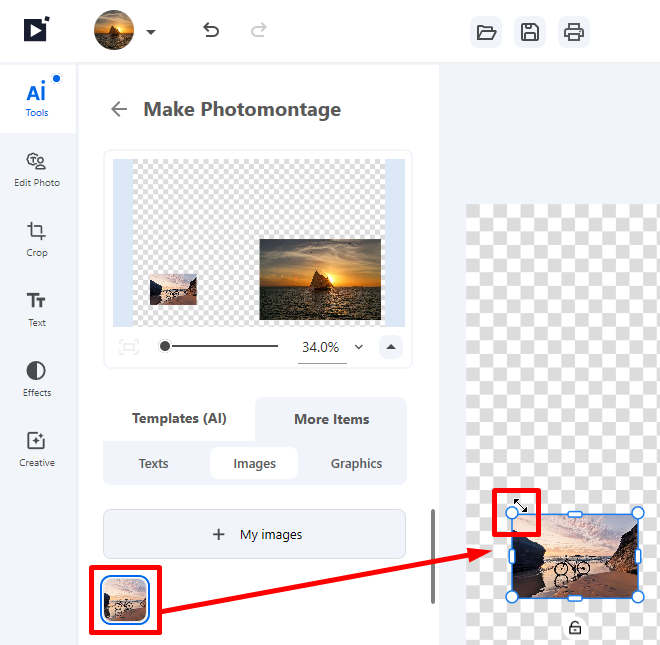The height and width of the screenshot is (645, 660).
Task: Click the bottom-right corner handle of the image
Action: [638, 597]
